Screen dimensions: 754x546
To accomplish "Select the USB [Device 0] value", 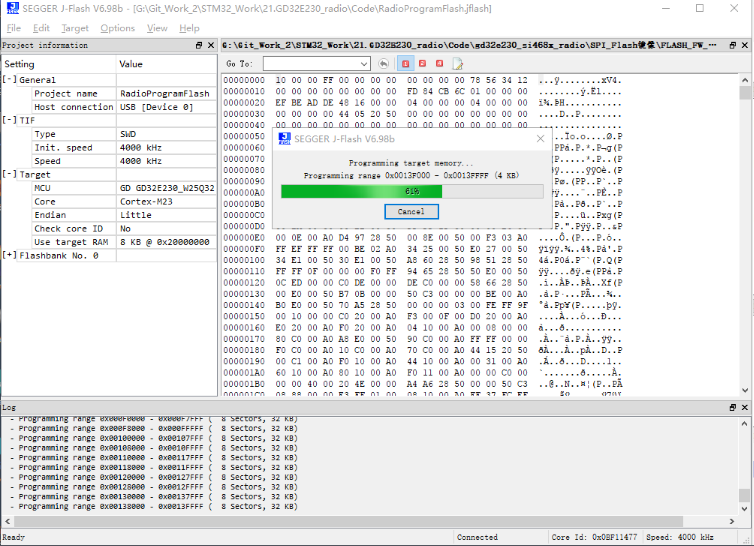I will [157, 107].
